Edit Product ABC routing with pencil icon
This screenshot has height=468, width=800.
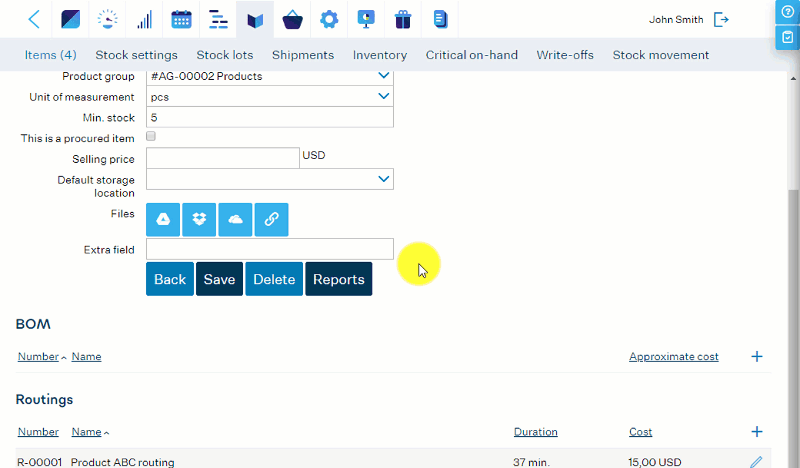point(756,462)
